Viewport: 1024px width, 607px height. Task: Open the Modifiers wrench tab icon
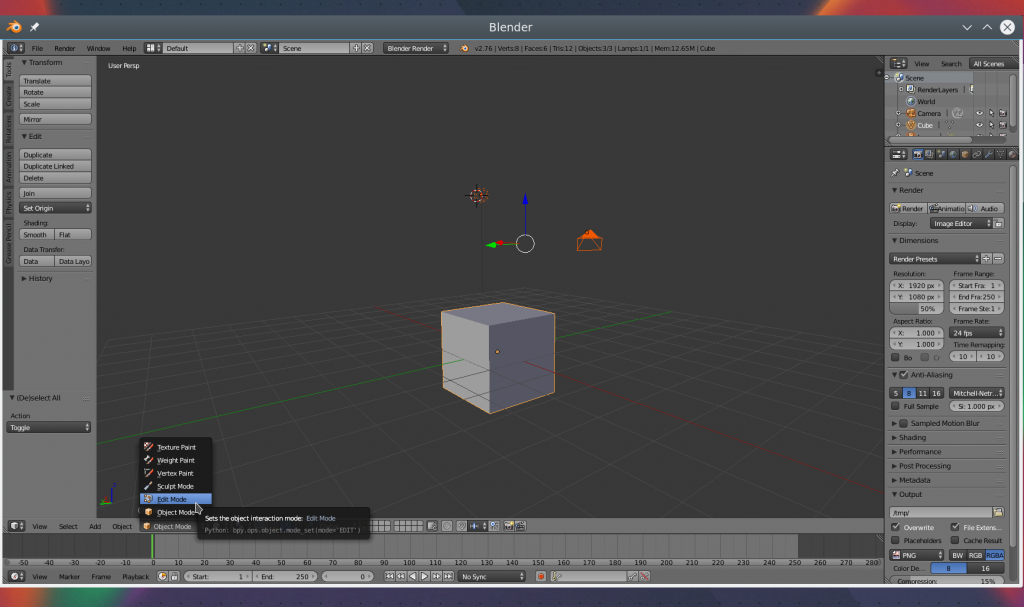tap(989, 154)
